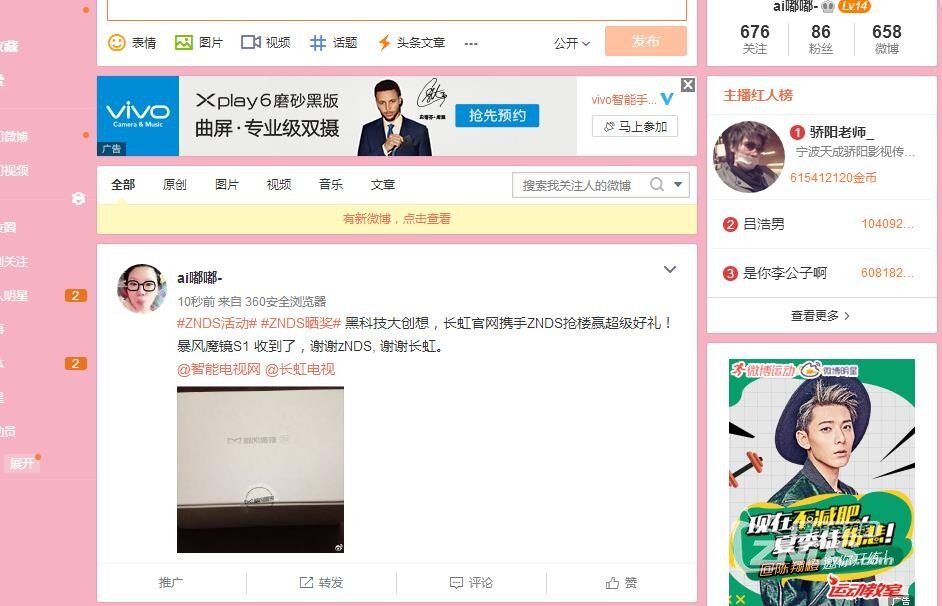
Task: Expand 查看更多 in anchor ranking
Action: (821, 316)
